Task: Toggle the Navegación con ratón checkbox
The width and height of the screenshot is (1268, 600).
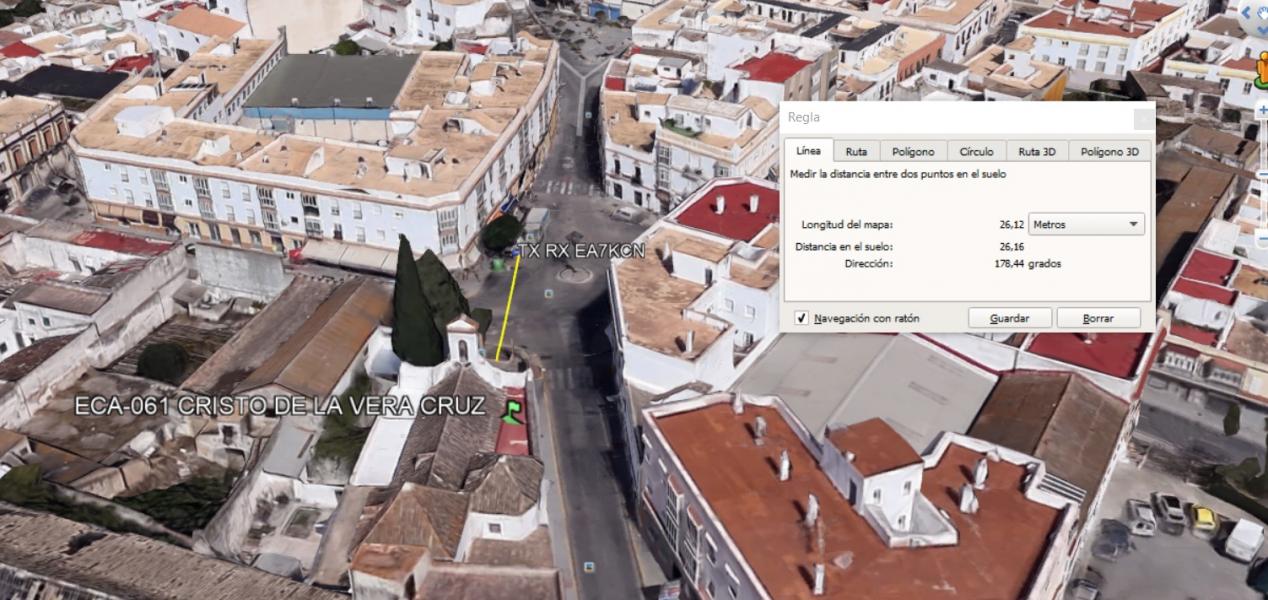Action: pyautogui.click(x=801, y=318)
